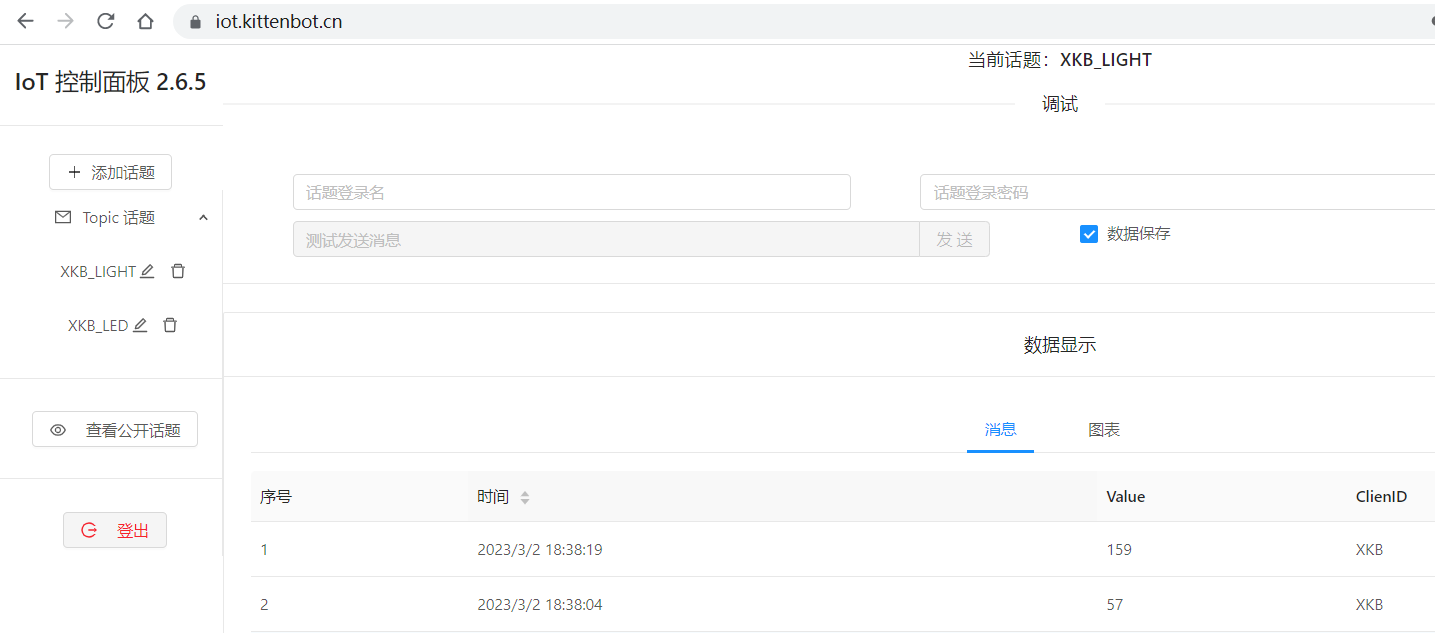The width and height of the screenshot is (1435, 633).
Task: Click the 查看公开话题 button
Action: [115, 430]
